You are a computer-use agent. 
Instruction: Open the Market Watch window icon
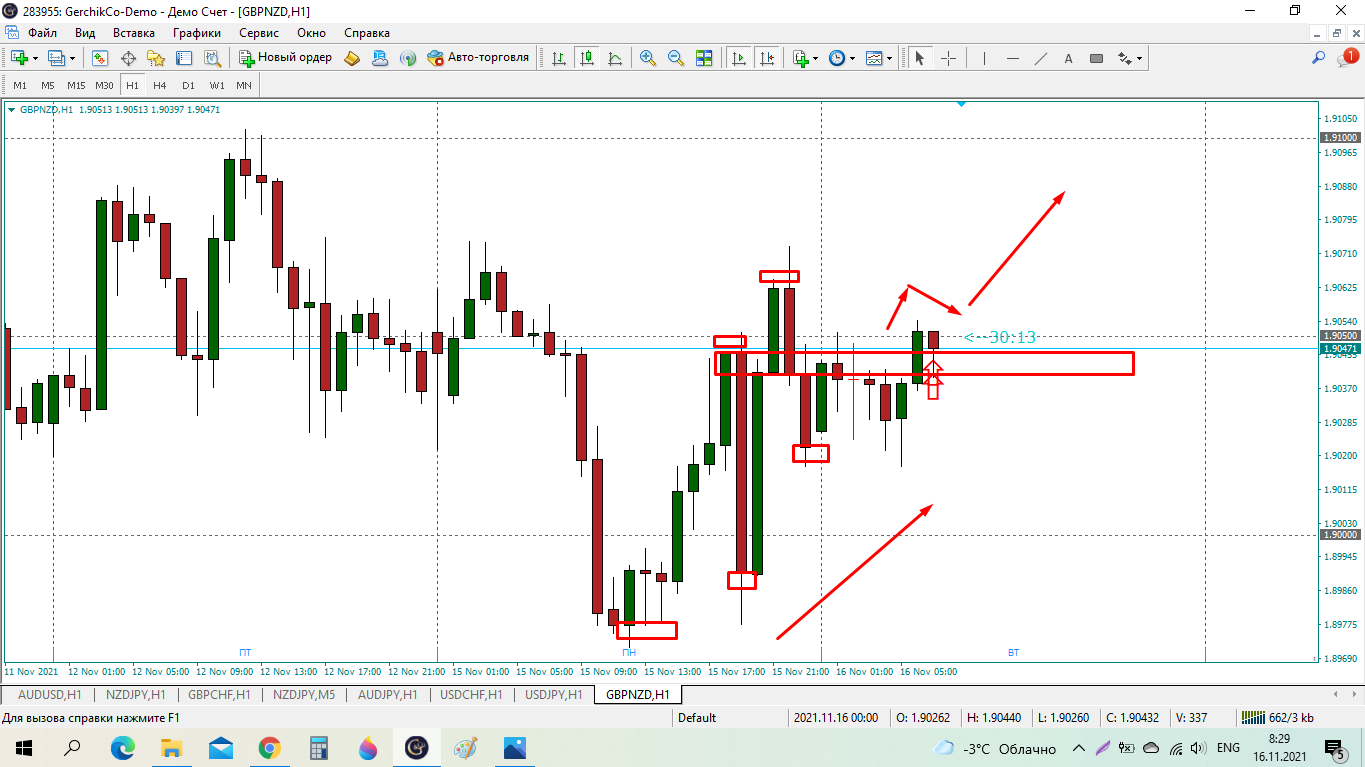(100, 58)
